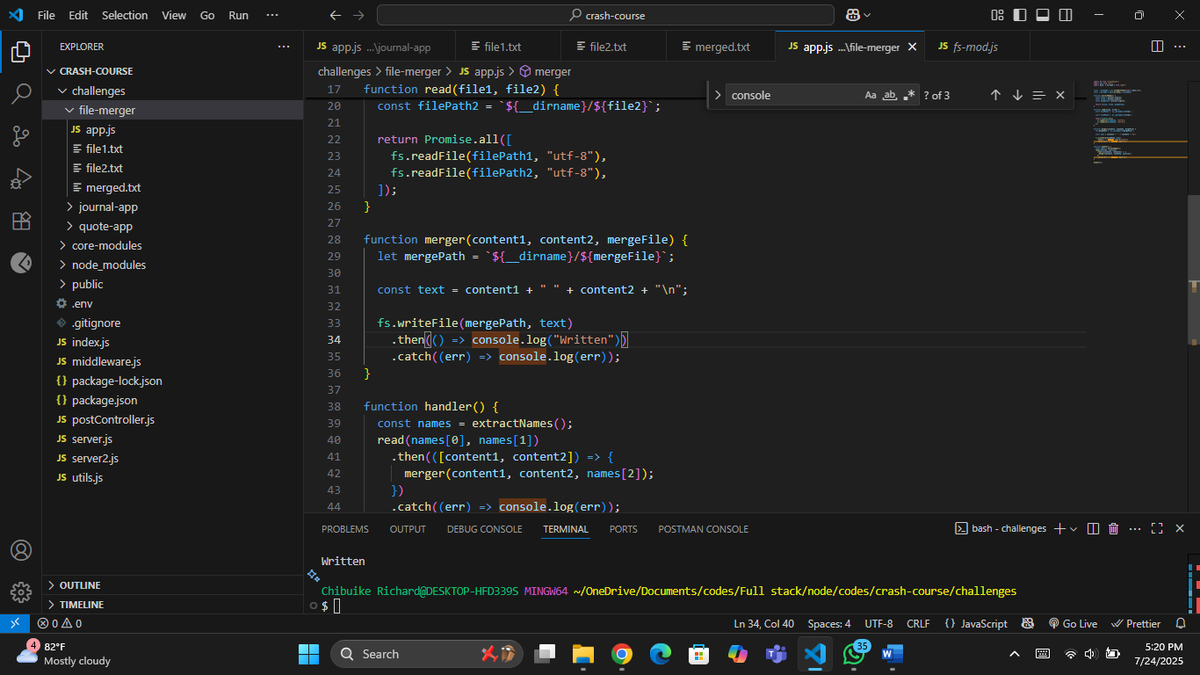The width and height of the screenshot is (1200, 675).
Task: Switch to the DEBUG CONSOLE panel tab
Action: tap(484, 529)
